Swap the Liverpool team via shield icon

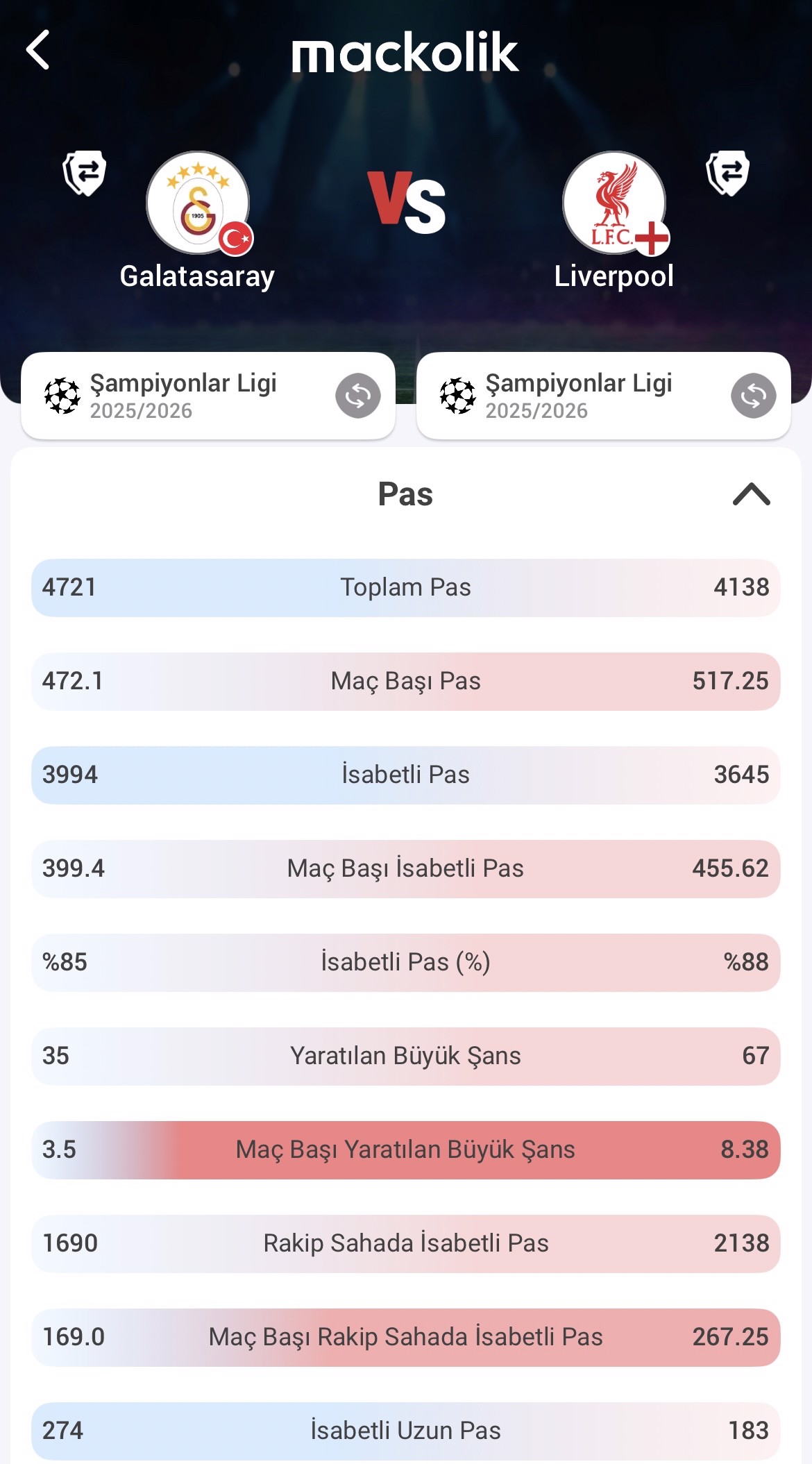[x=727, y=173]
